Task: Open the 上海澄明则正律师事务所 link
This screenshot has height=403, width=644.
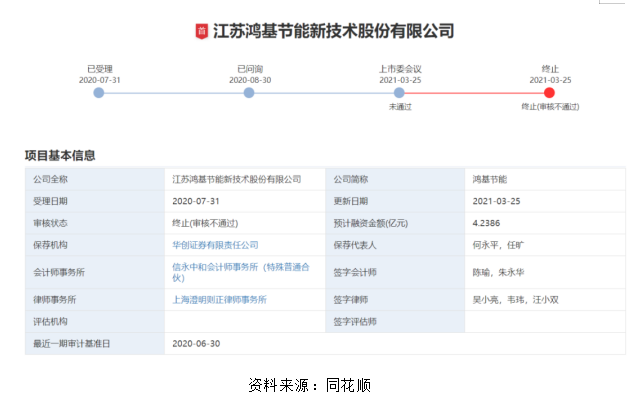Action: (x=219, y=300)
